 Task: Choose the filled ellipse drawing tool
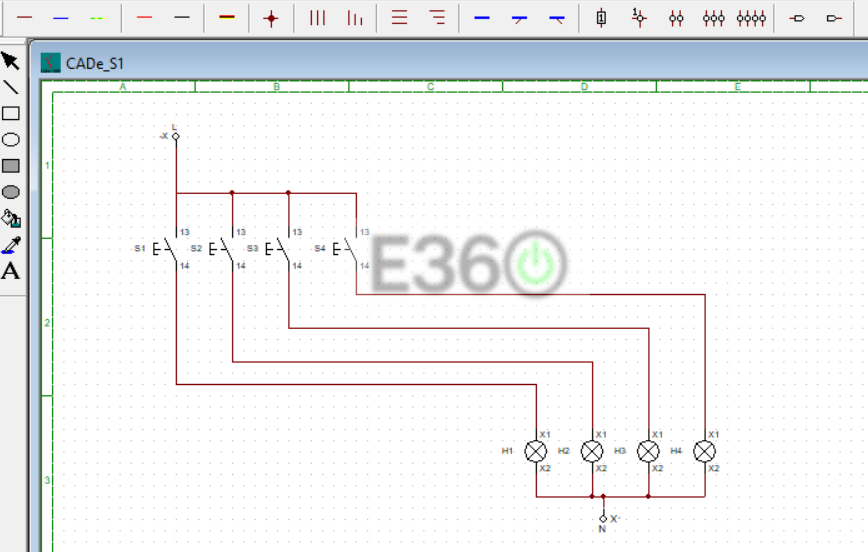[x=11, y=192]
